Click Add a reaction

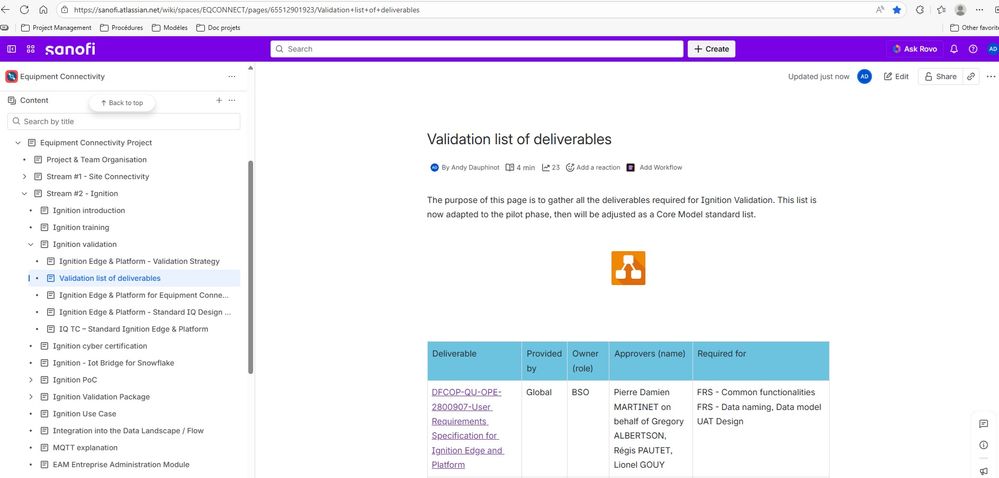tap(593, 168)
